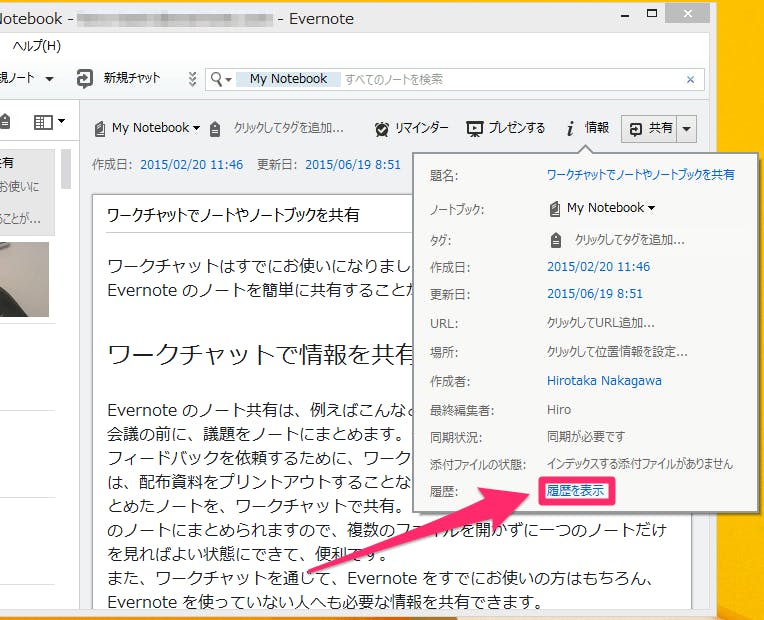Click 更新日 2015/06/19 8:51 in info panel
The width and height of the screenshot is (764, 620).
594,293
